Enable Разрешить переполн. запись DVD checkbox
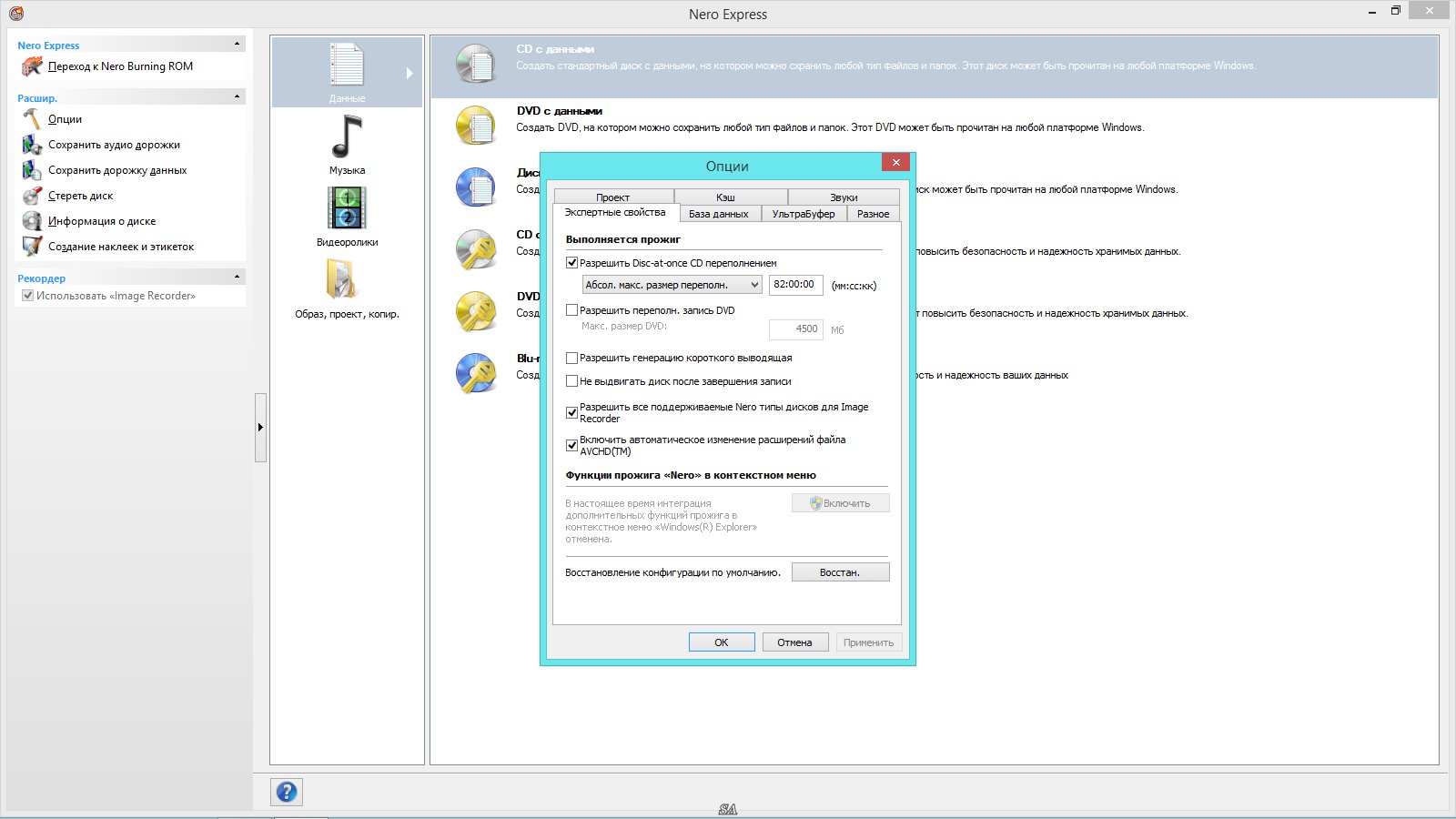The width and height of the screenshot is (1456, 819). click(x=572, y=310)
